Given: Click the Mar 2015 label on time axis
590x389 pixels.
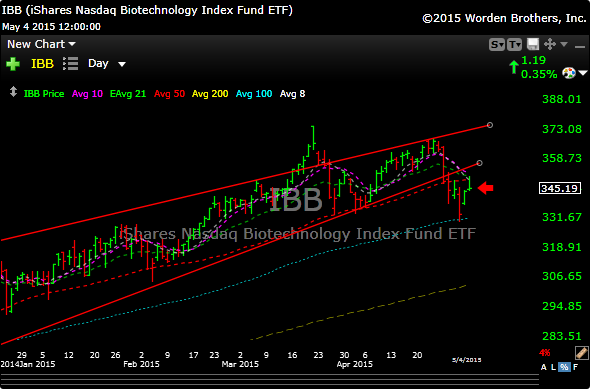Looking at the screenshot, I should [240, 364].
